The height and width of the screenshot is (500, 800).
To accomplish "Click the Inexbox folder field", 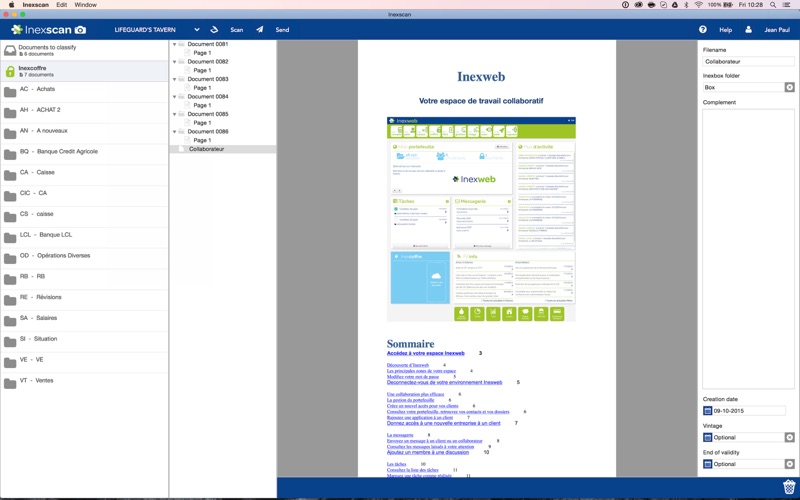I will 743,87.
